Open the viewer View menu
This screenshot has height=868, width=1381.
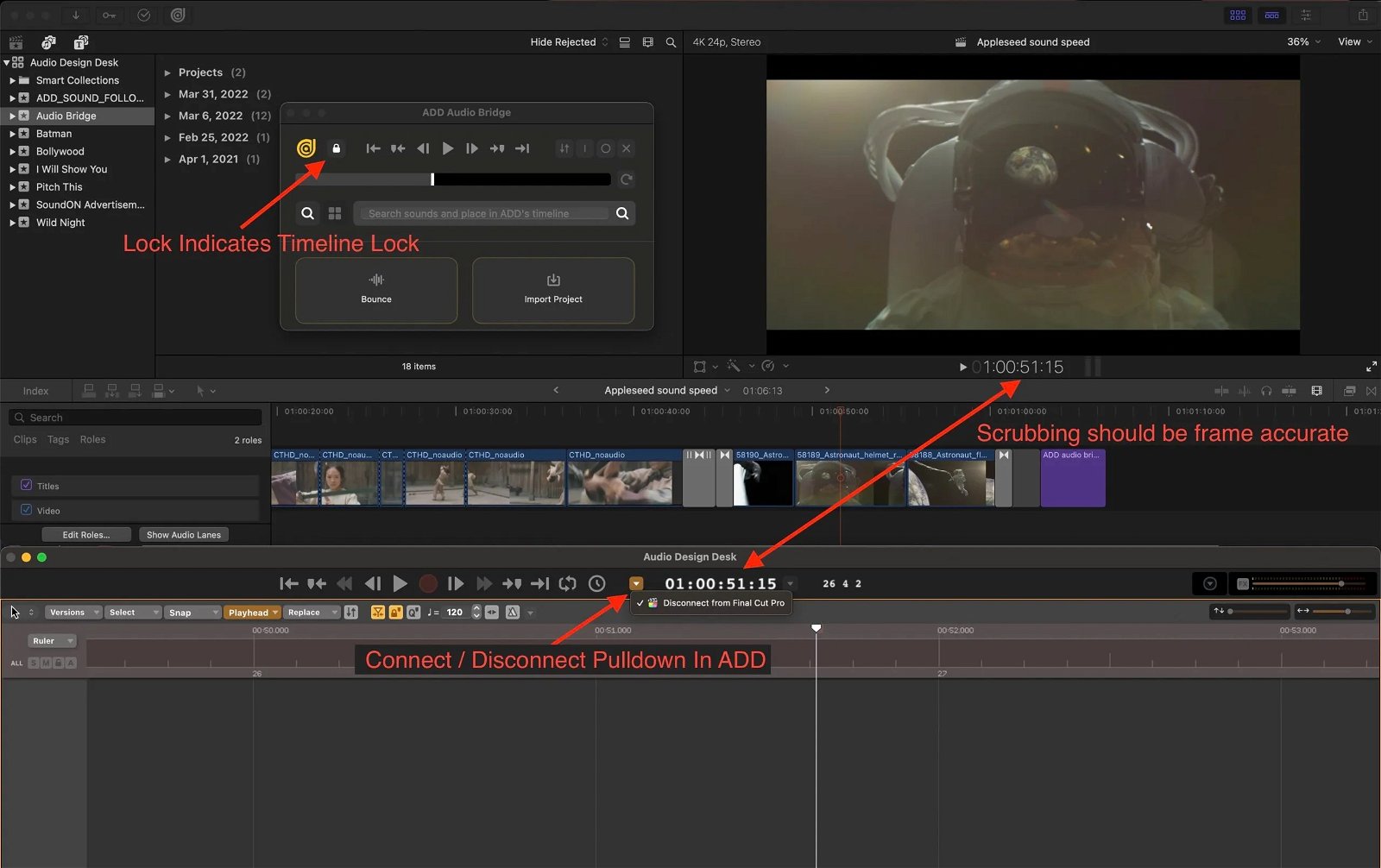pos(1354,42)
